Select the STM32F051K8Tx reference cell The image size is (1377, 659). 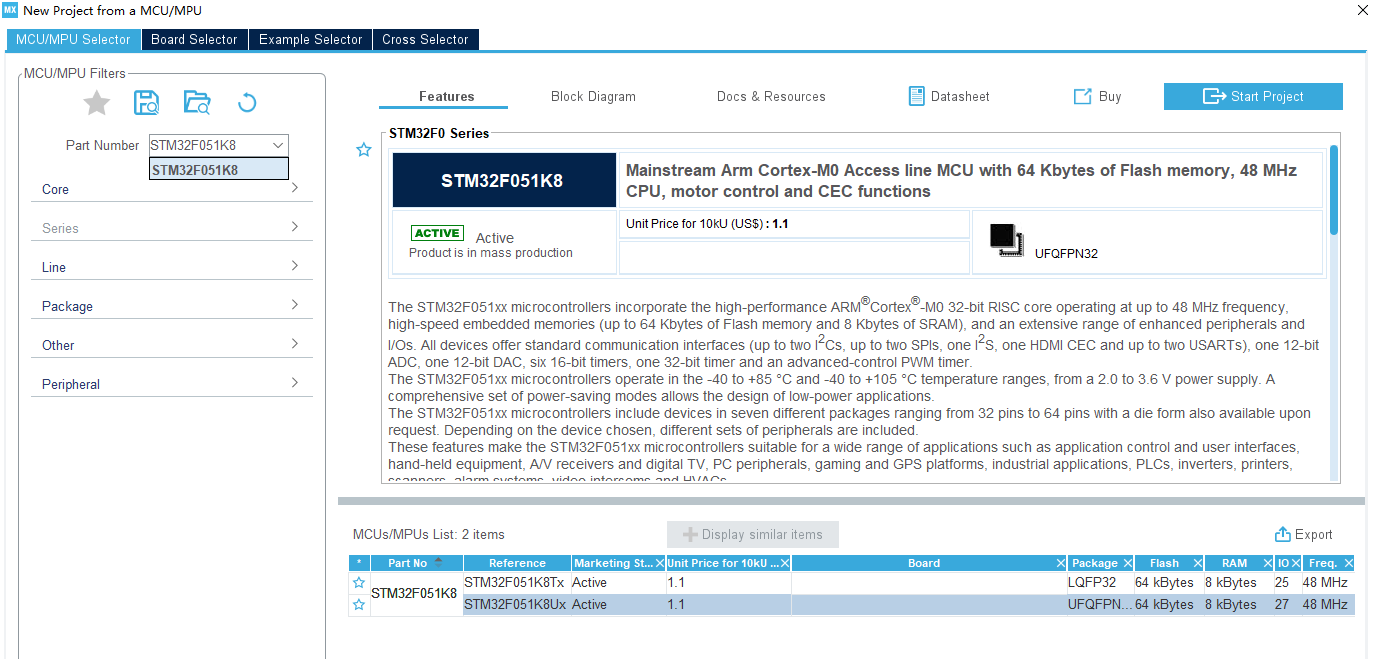coord(517,582)
